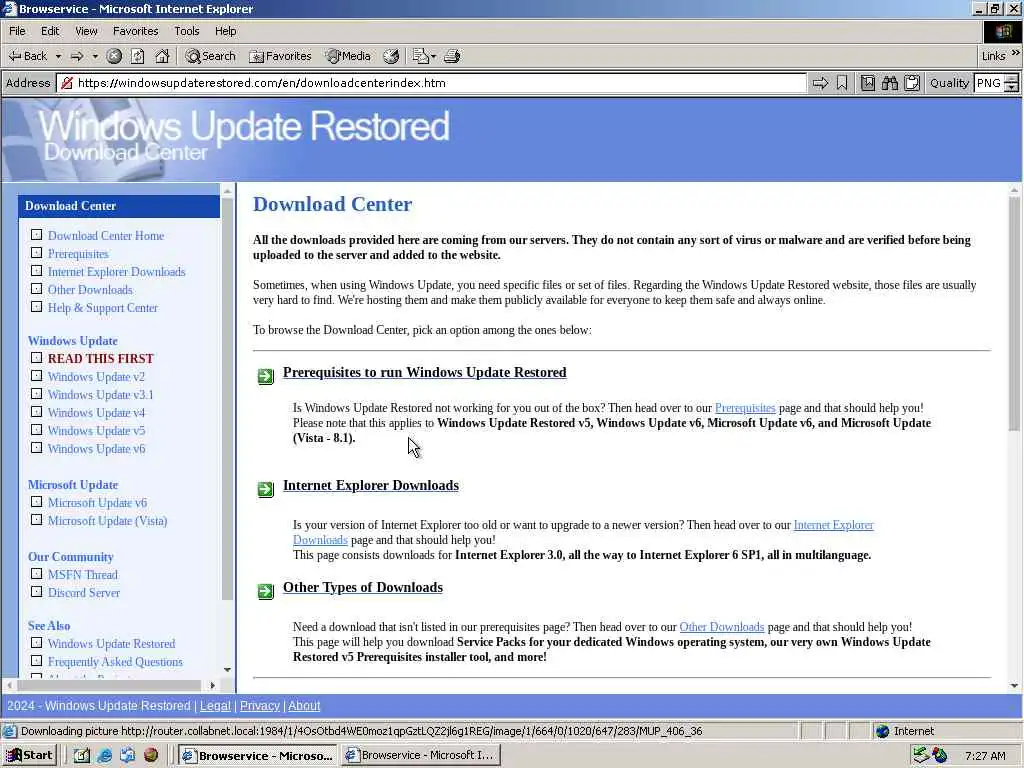Go to the Home page icon
The image size is (1024, 768).
tap(162, 56)
